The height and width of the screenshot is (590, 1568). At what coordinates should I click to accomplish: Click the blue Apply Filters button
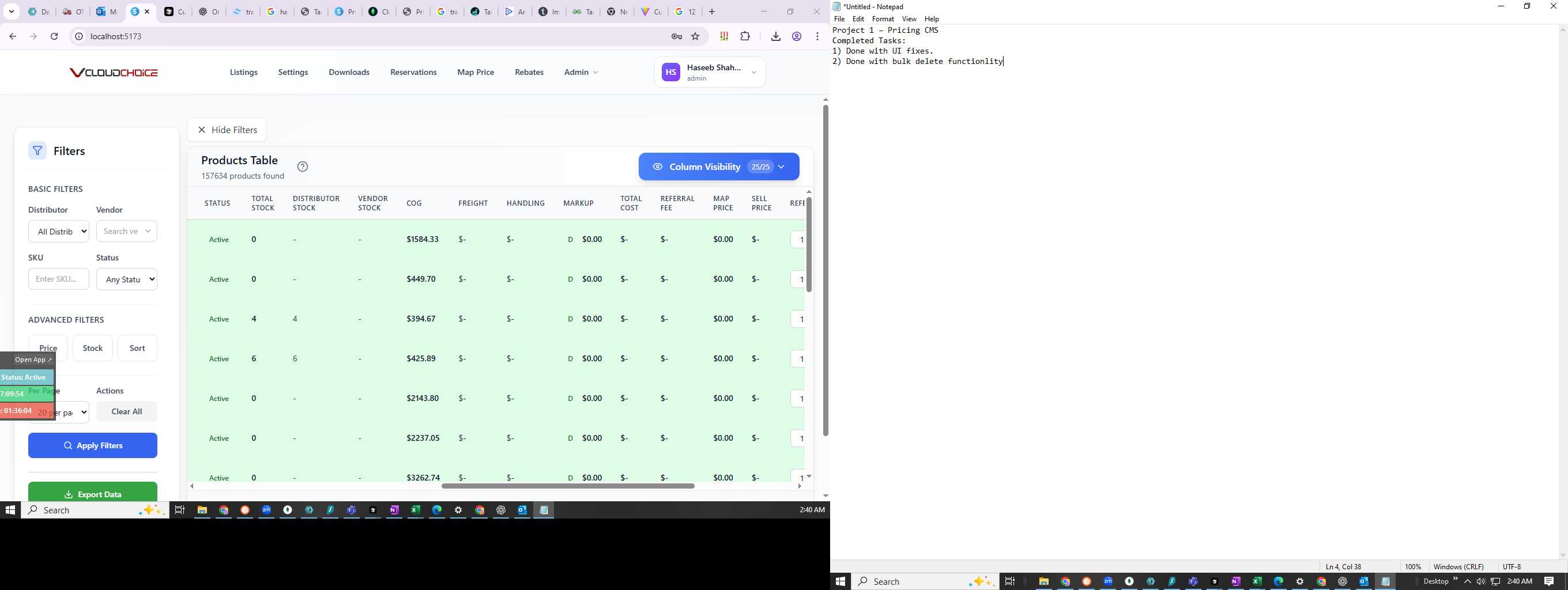92,445
